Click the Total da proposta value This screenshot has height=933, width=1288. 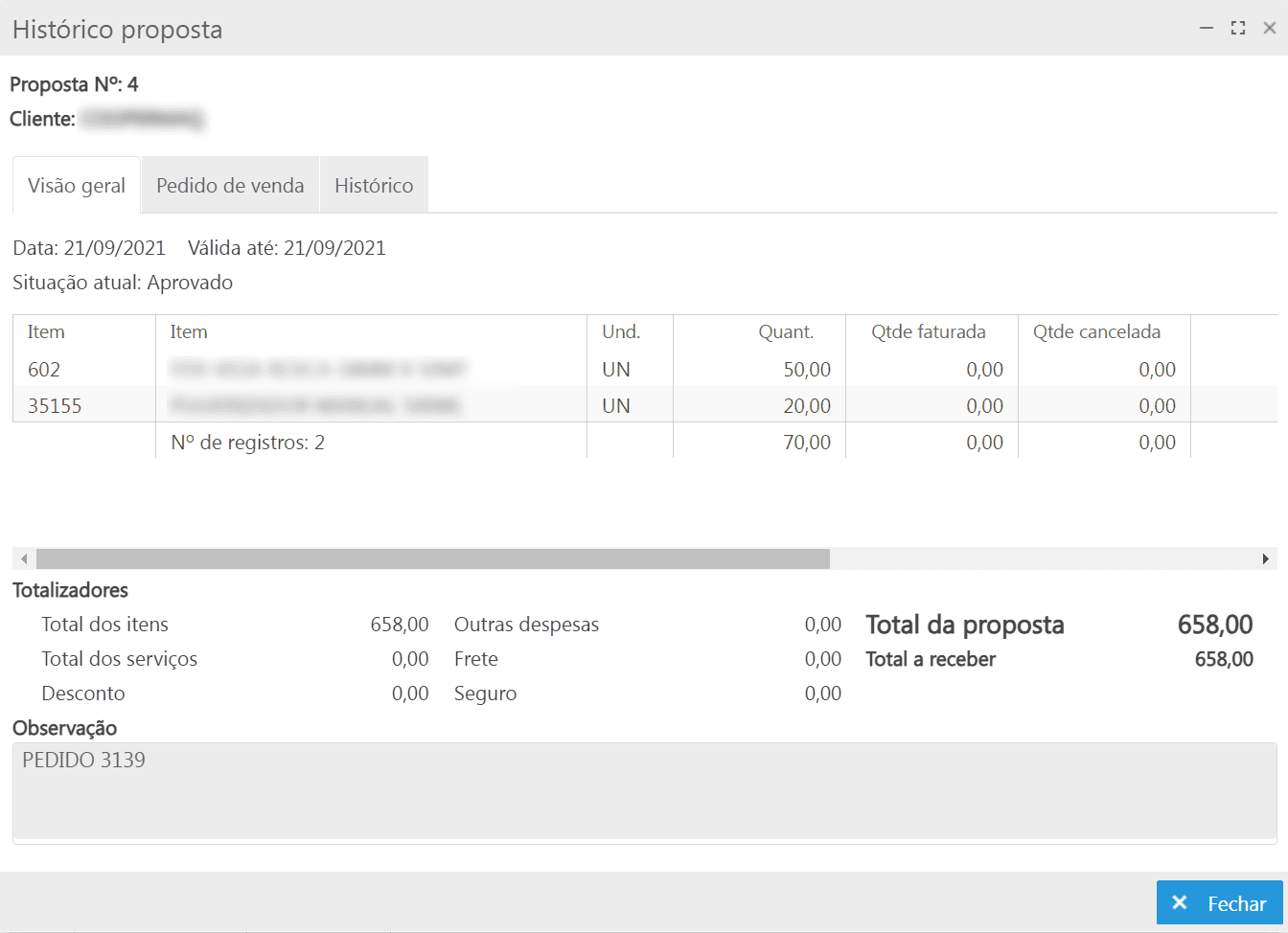point(1214,625)
